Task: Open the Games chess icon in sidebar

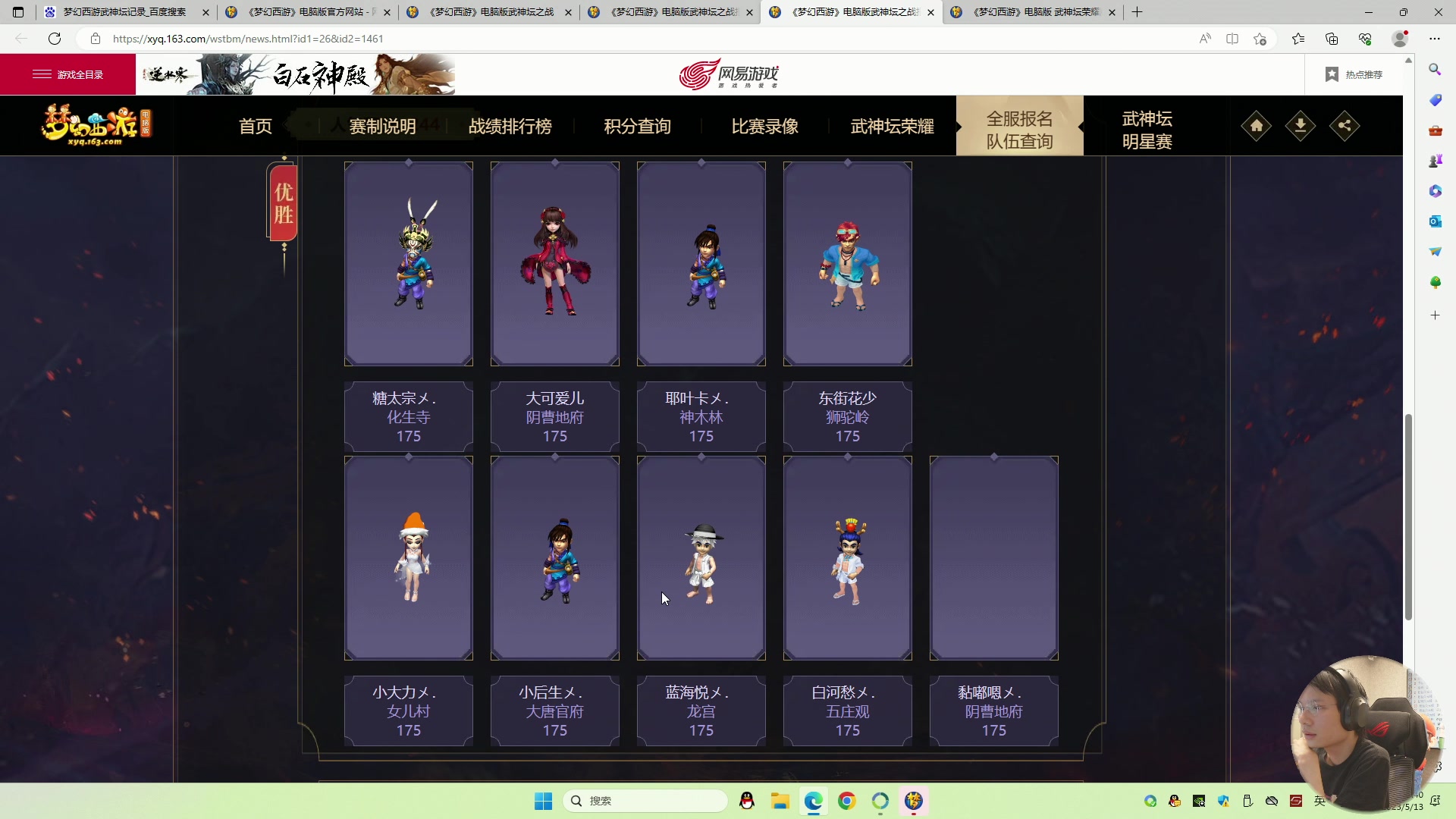Action: point(1435,161)
